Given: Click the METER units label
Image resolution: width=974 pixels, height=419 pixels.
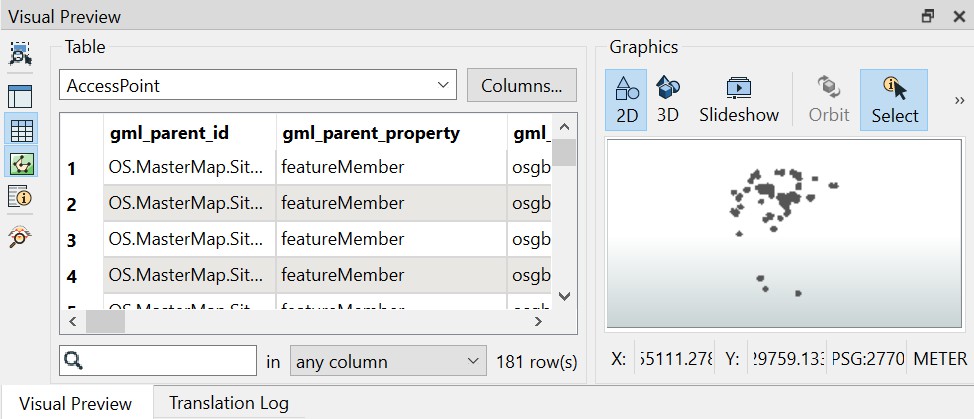Looking at the screenshot, I should (940, 359).
